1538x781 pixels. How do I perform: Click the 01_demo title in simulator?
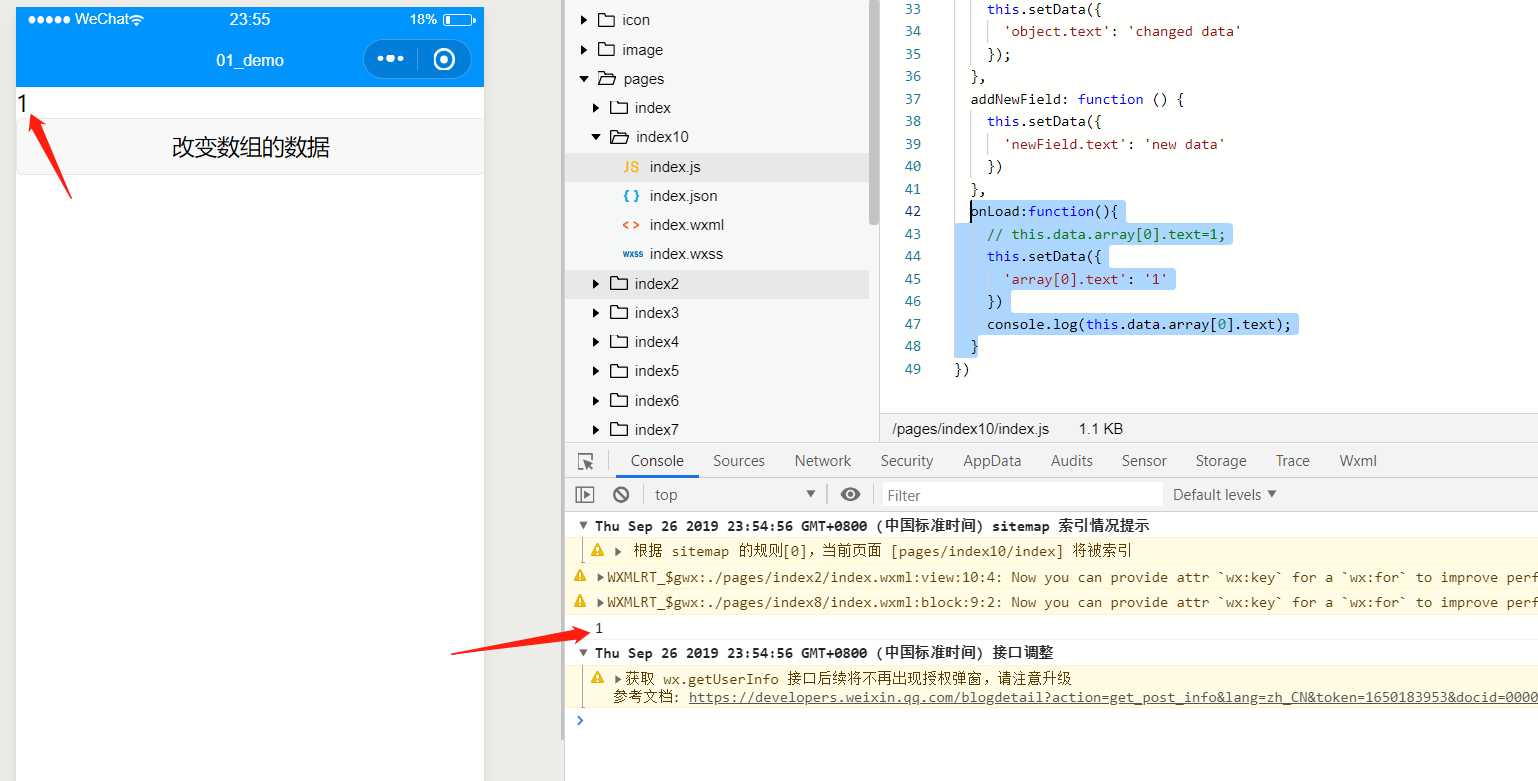tap(250, 60)
